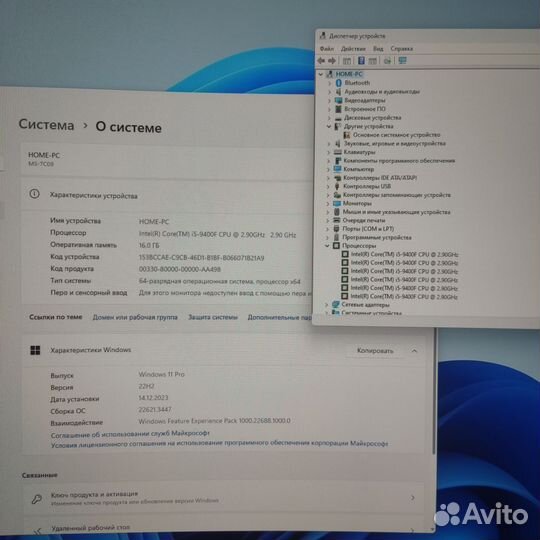Click the Back arrow in Device Manager toolbar

[321, 61]
